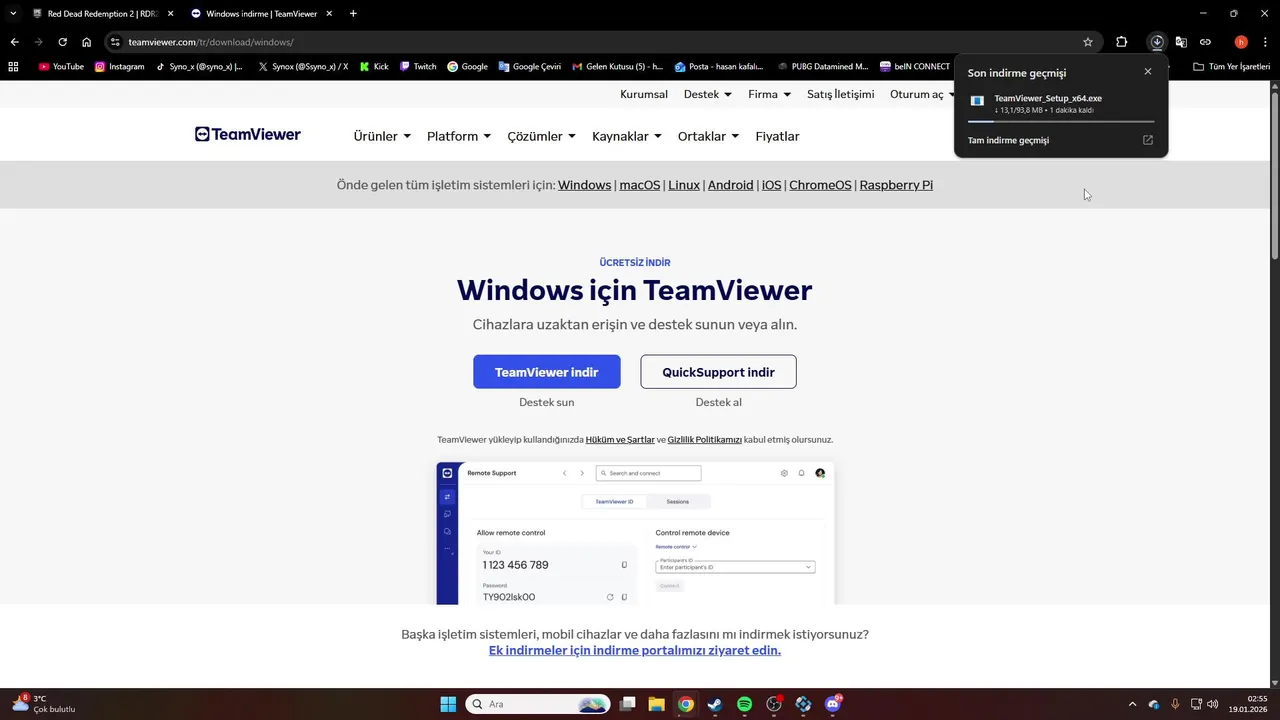Open Tam indirme geçmişi
Viewport: 1280px width, 720px height.
coord(1008,140)
